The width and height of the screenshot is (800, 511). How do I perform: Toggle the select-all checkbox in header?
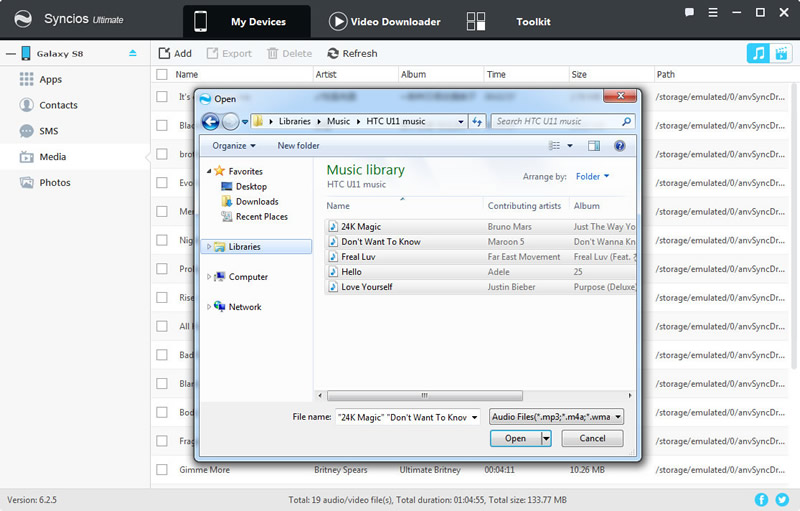(162, 74)
